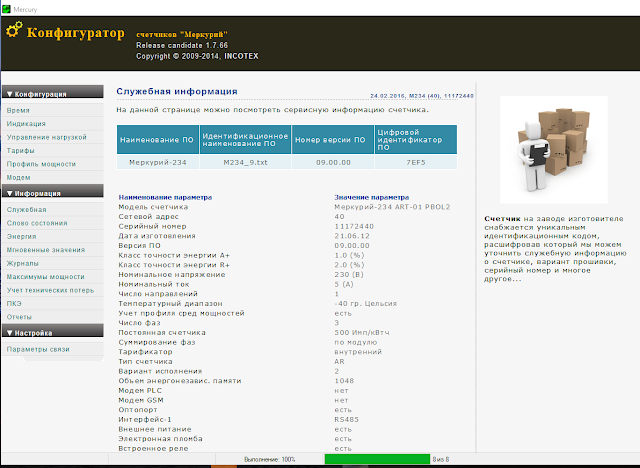Open the Тарифы page
The width and height of the screenshot is (640, 468).
pos(53,151)
